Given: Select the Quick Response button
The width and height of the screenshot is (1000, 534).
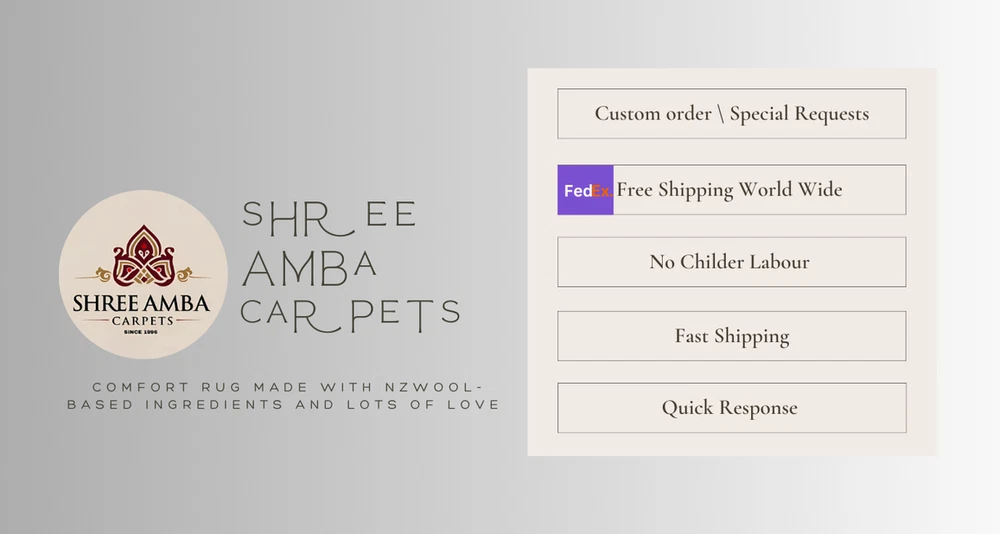Looking at the screenshot, I should (x=731, y=408).
